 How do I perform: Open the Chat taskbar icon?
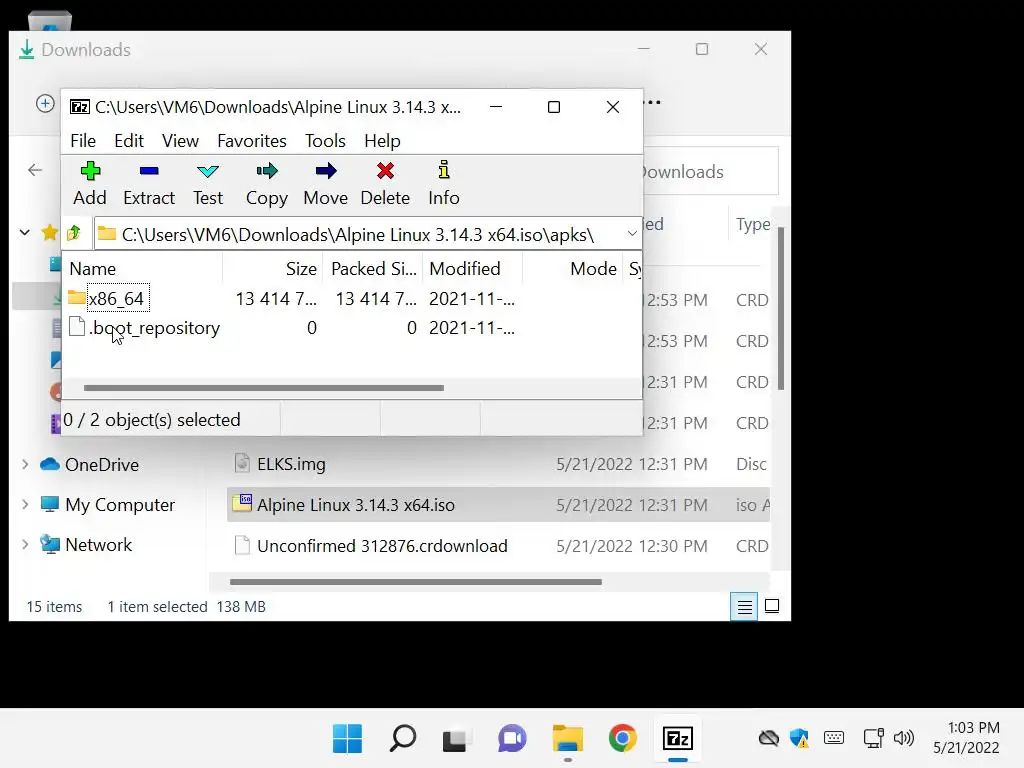[x=512, y=739]
